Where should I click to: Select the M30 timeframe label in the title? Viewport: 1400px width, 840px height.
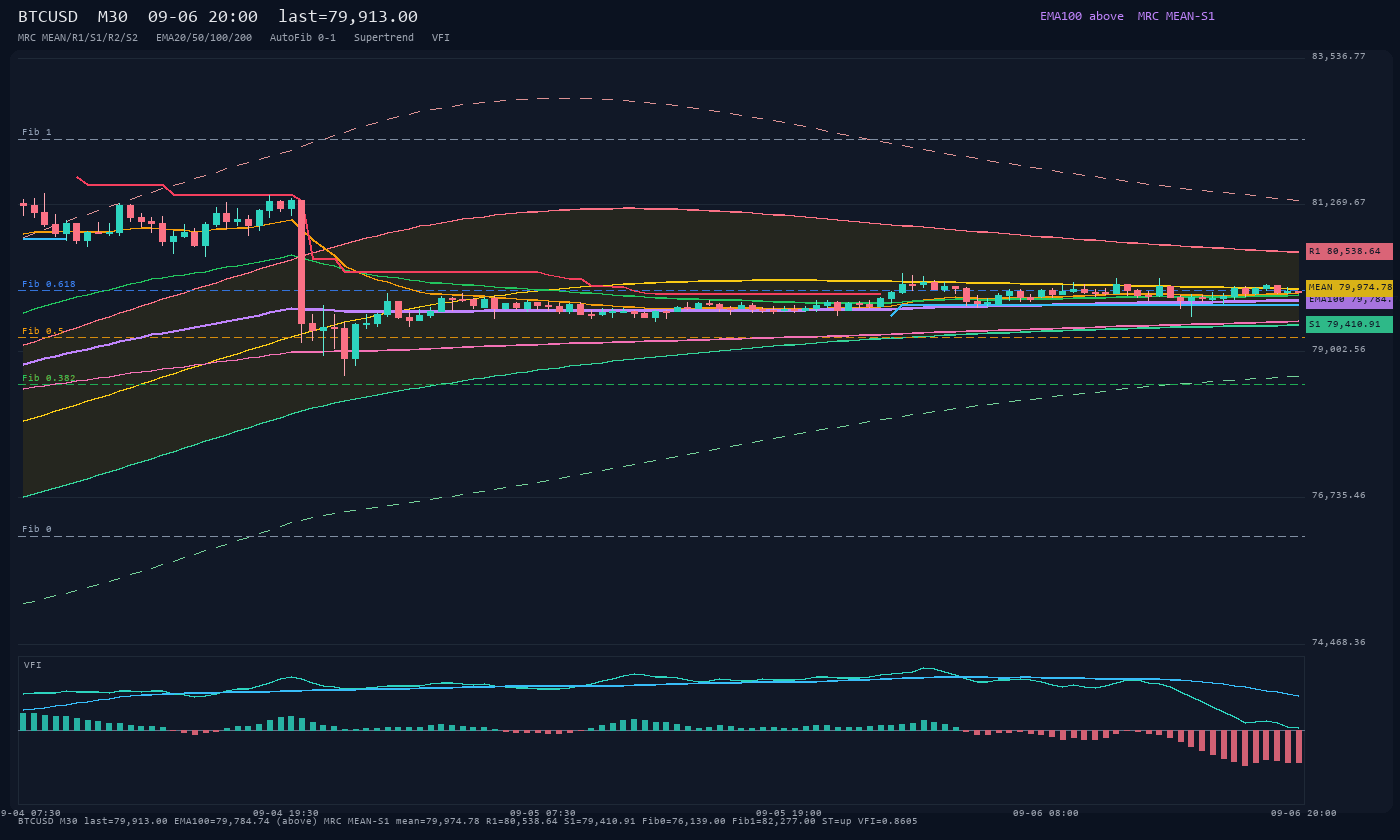[x=113, y=17]
